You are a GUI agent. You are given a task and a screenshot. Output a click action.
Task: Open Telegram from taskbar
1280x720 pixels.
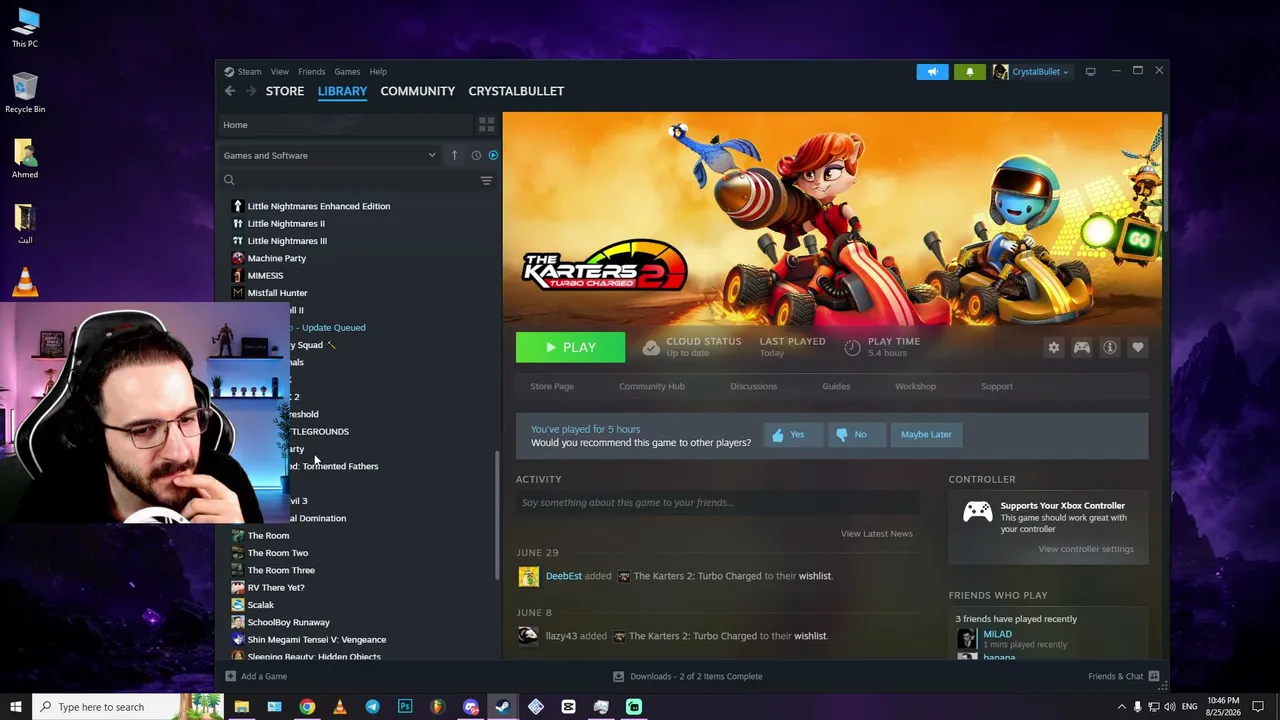(x=372, y=707)
